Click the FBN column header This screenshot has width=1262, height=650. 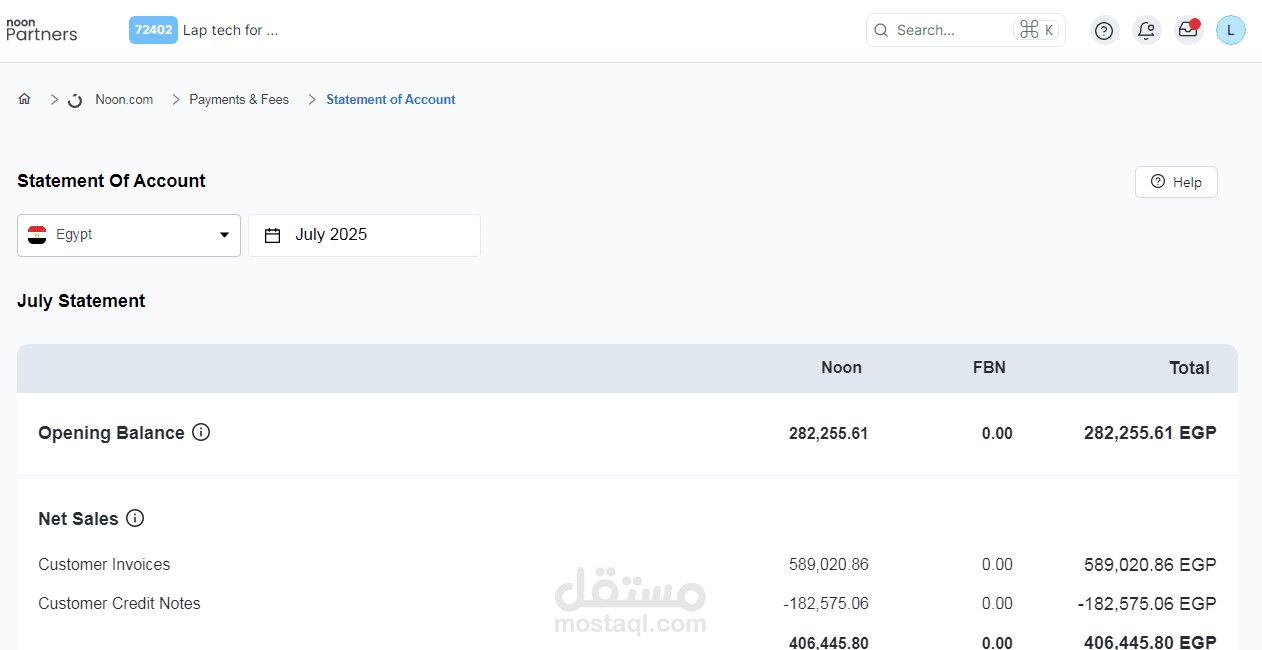point(989,367)
